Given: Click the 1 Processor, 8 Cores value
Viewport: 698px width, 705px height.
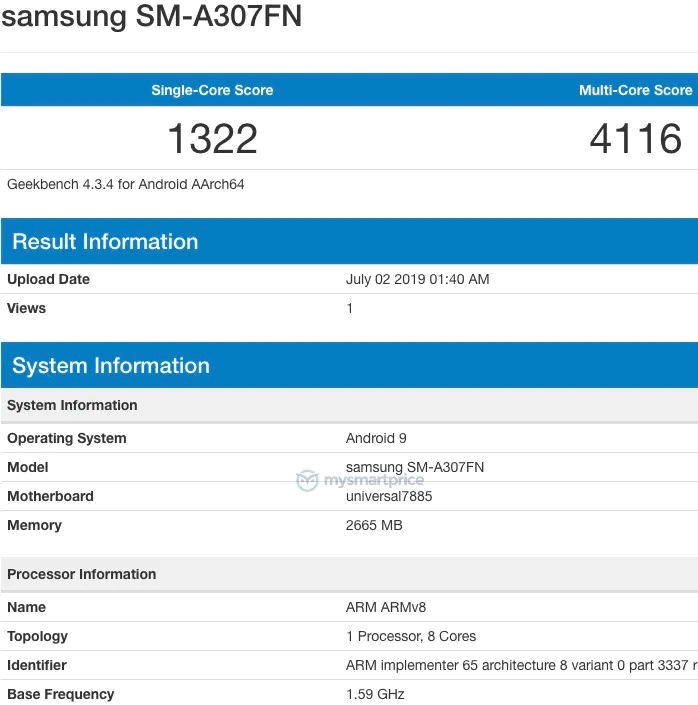Looking at the screenshot, I should pos(411,636).
